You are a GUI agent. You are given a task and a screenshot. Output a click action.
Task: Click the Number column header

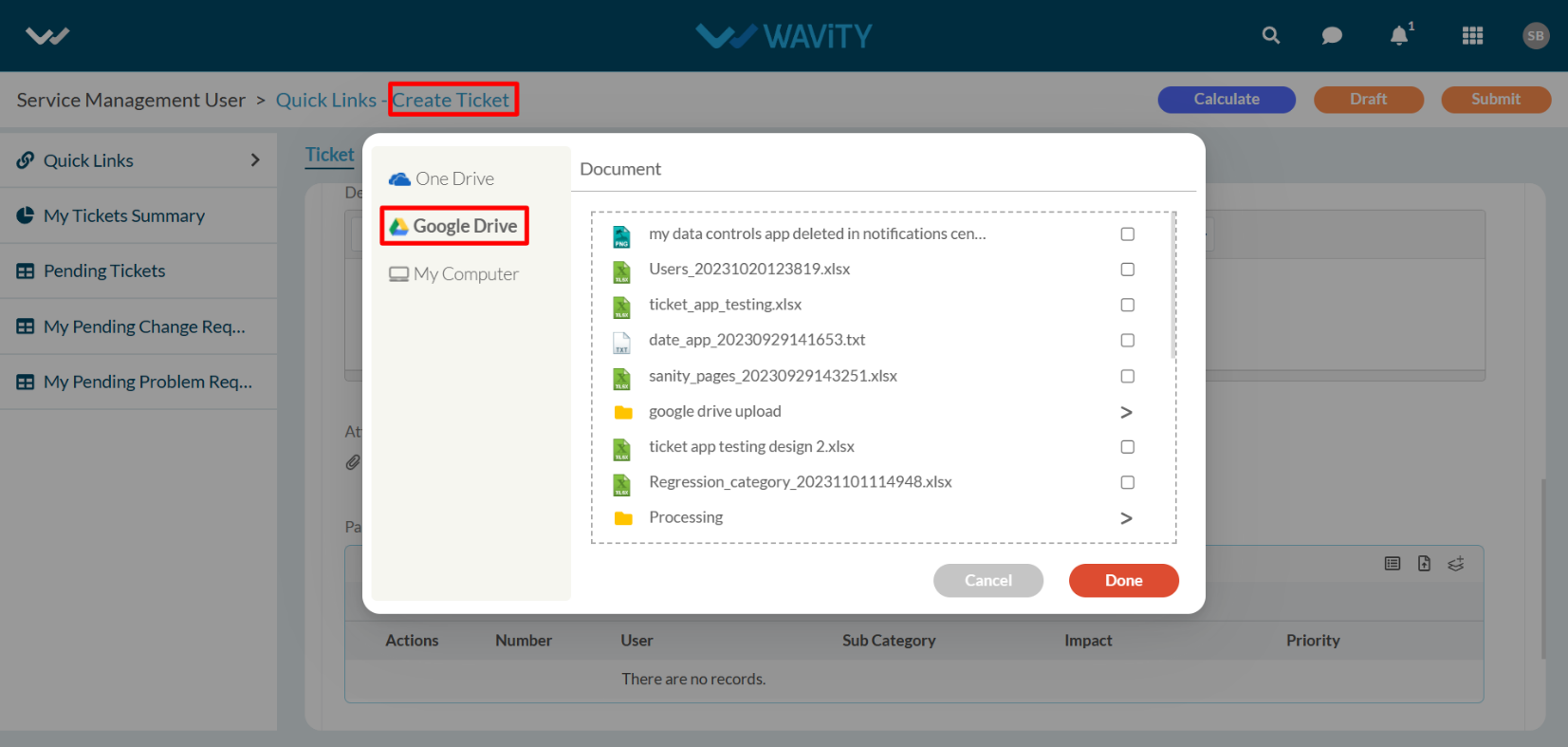click(x=524, y=641)
